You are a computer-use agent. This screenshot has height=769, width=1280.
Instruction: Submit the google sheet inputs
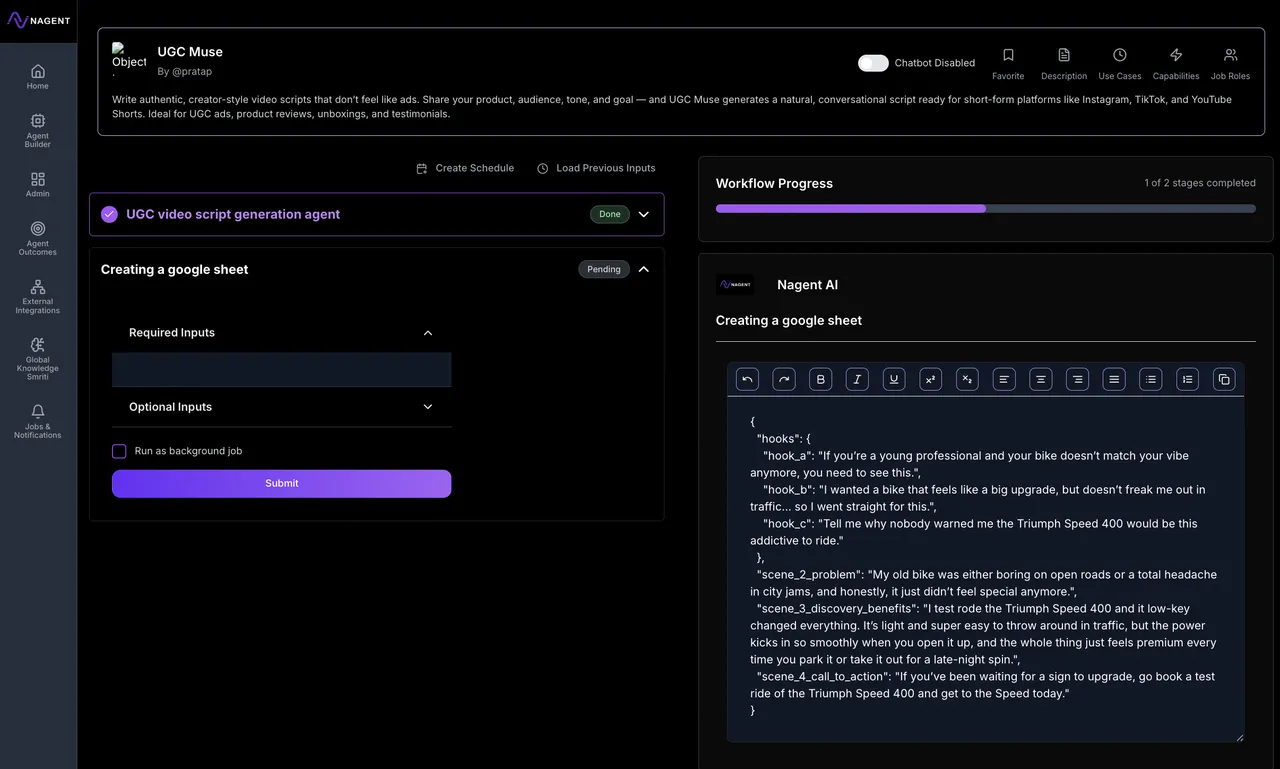(x=281, y=484)
